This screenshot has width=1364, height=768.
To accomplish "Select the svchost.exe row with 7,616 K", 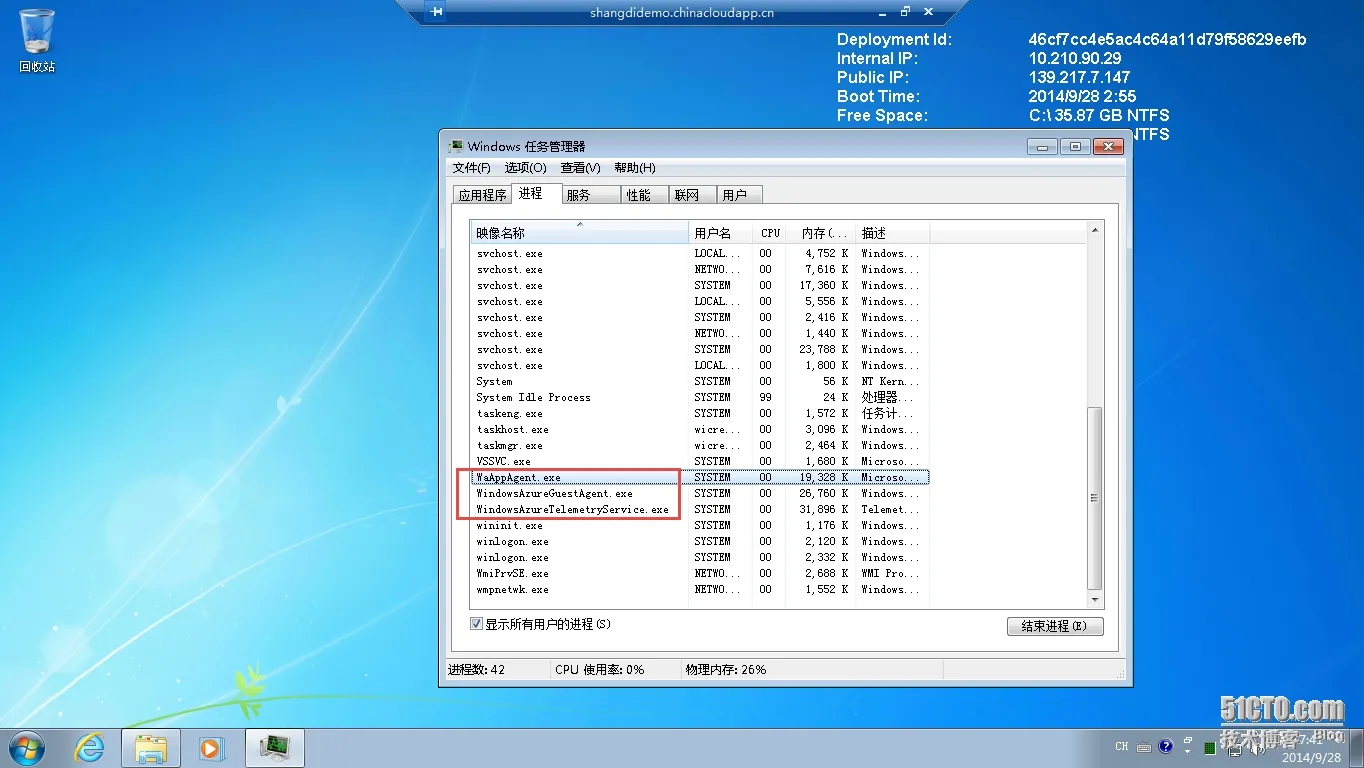I will 700,269.
